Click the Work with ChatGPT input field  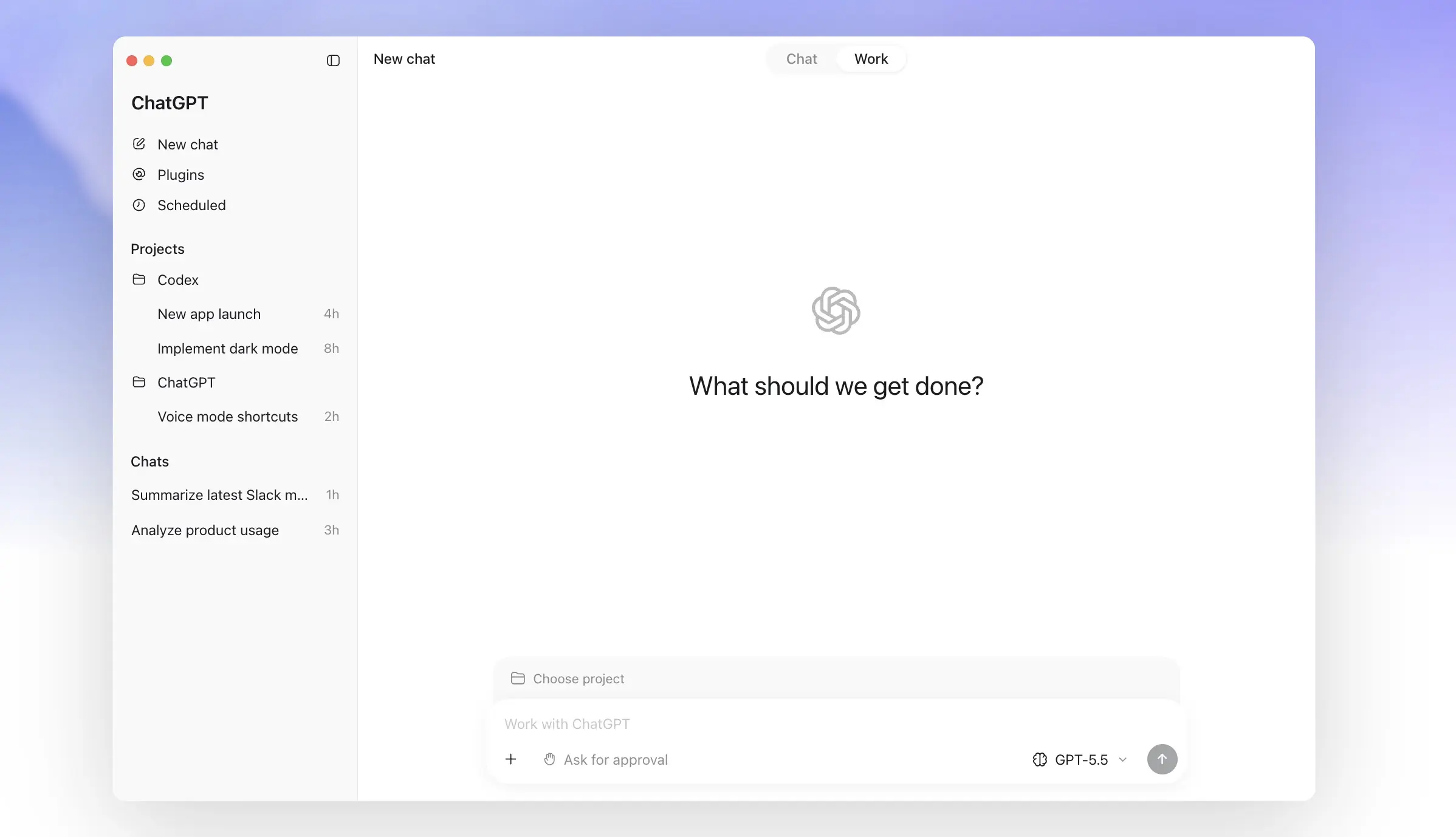click(836, 723)
